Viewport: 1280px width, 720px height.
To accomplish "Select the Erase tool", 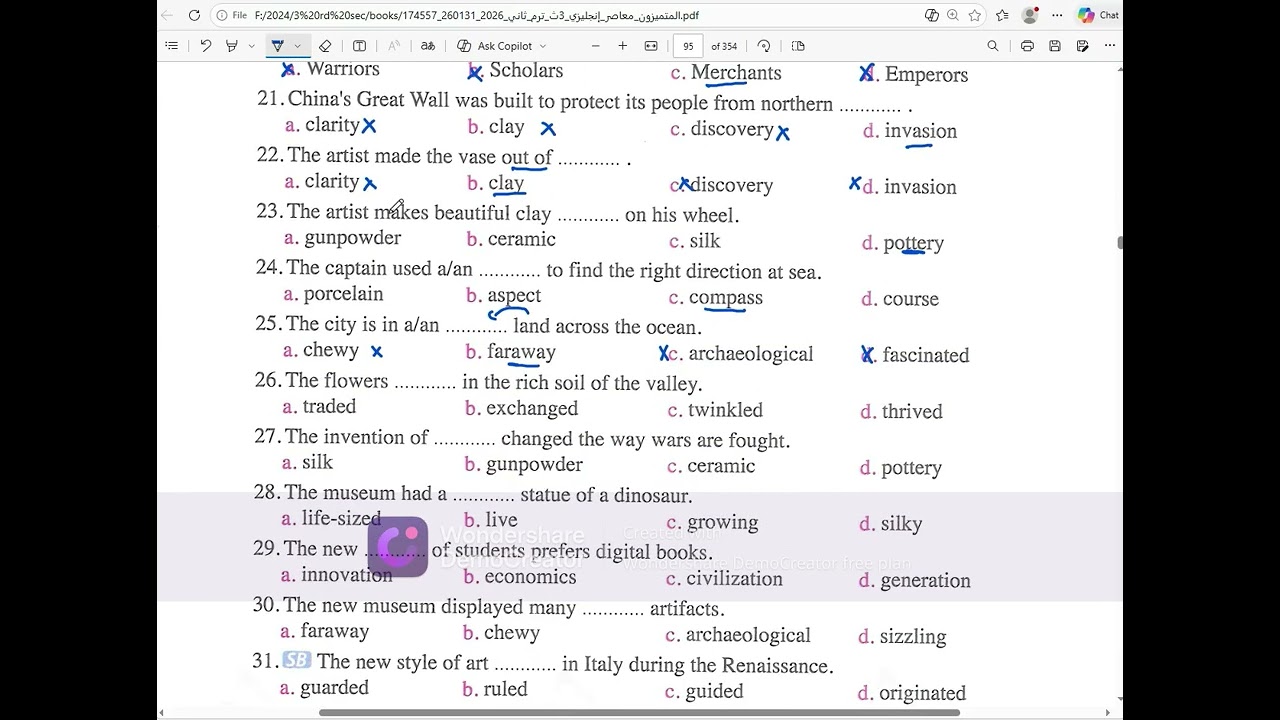I will coord(325,46).
